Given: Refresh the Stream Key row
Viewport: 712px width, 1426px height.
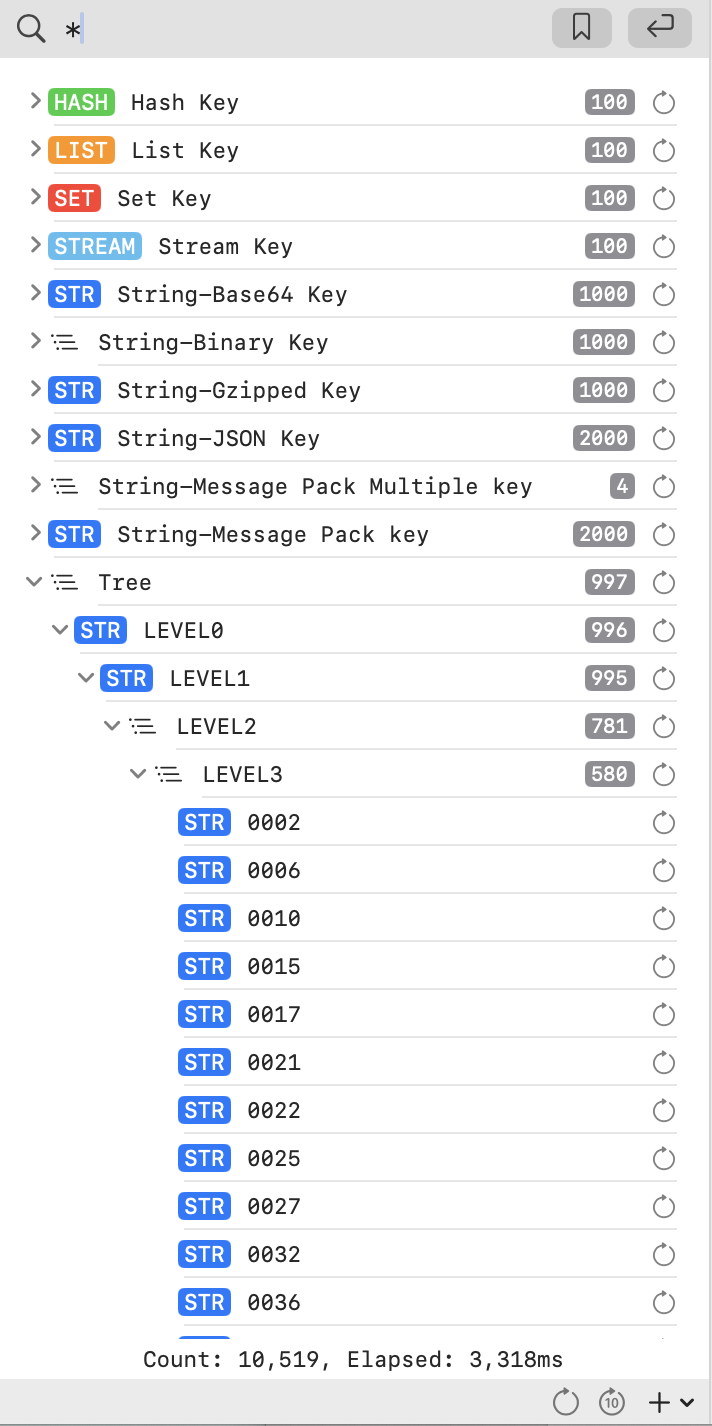Looking at the screenshot, I should (x=664, y=246).
